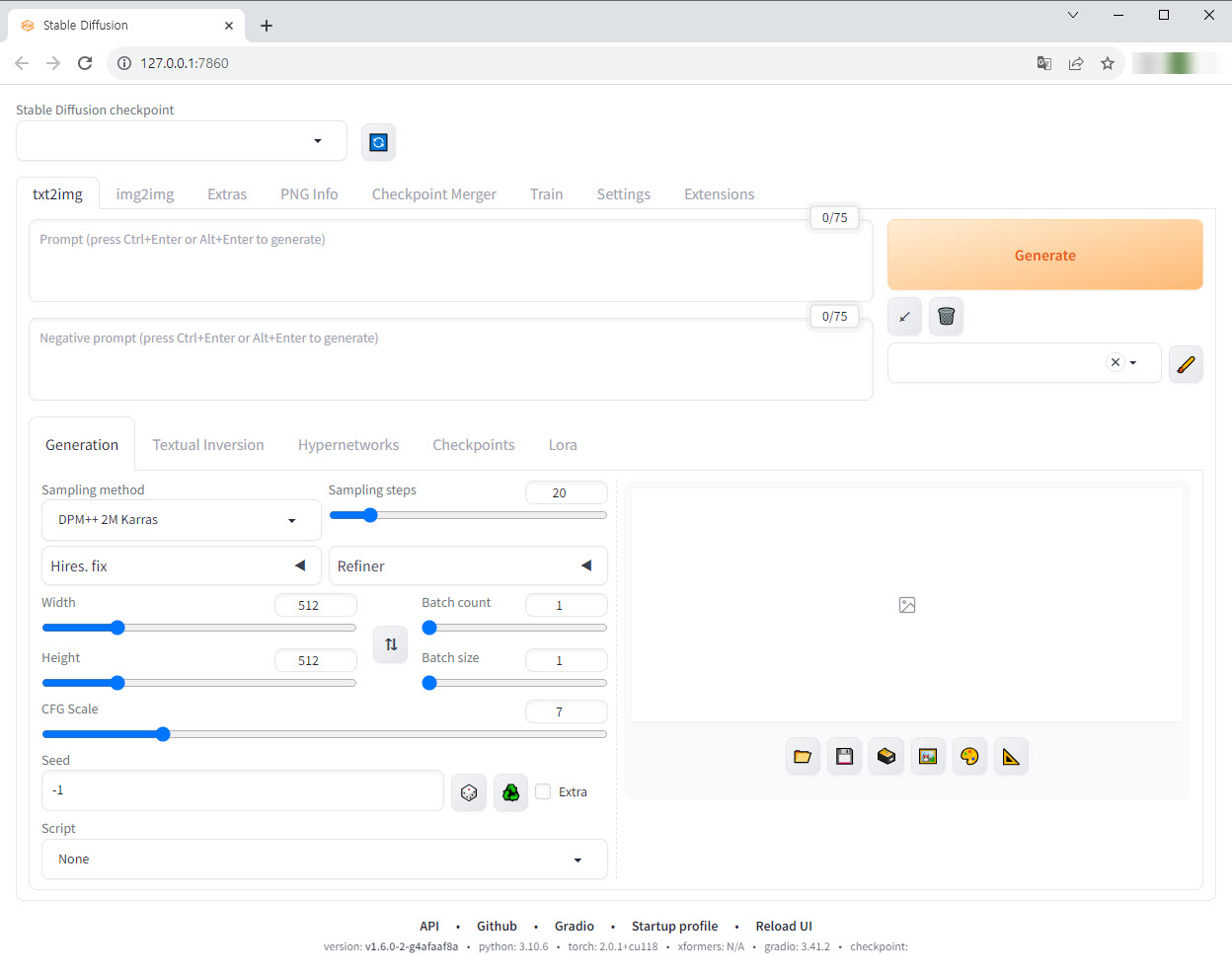
Task: Expand the Hires. fix section
Action: (x=182, y=566)
